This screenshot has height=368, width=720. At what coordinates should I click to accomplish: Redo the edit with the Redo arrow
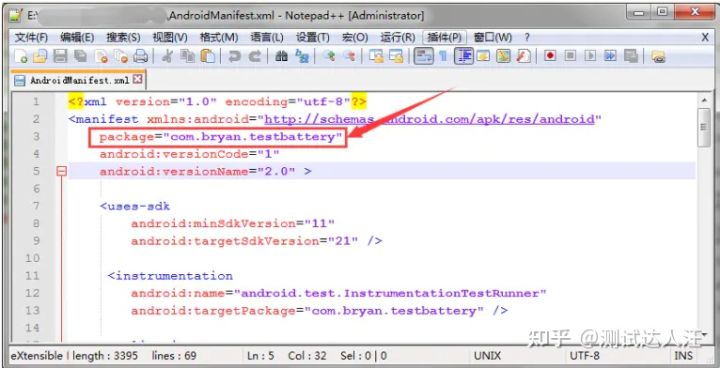click(x=254, y=56)
